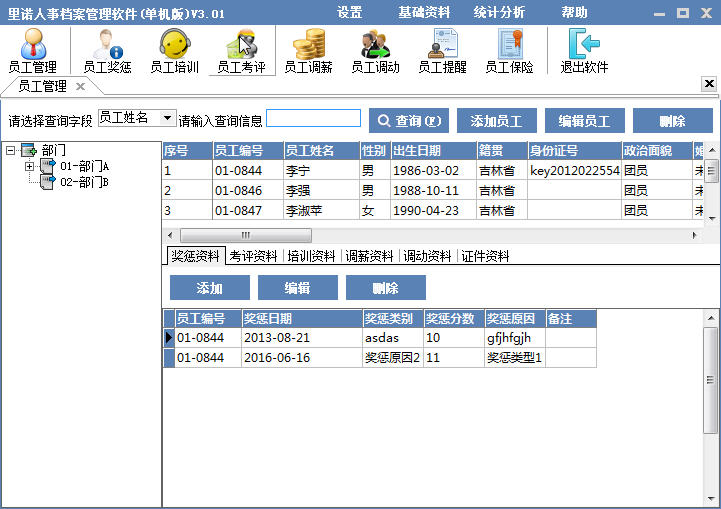The image size is (721, 509).
Task: Collapse the 部门 root tree node
Action: click(10, 150)
